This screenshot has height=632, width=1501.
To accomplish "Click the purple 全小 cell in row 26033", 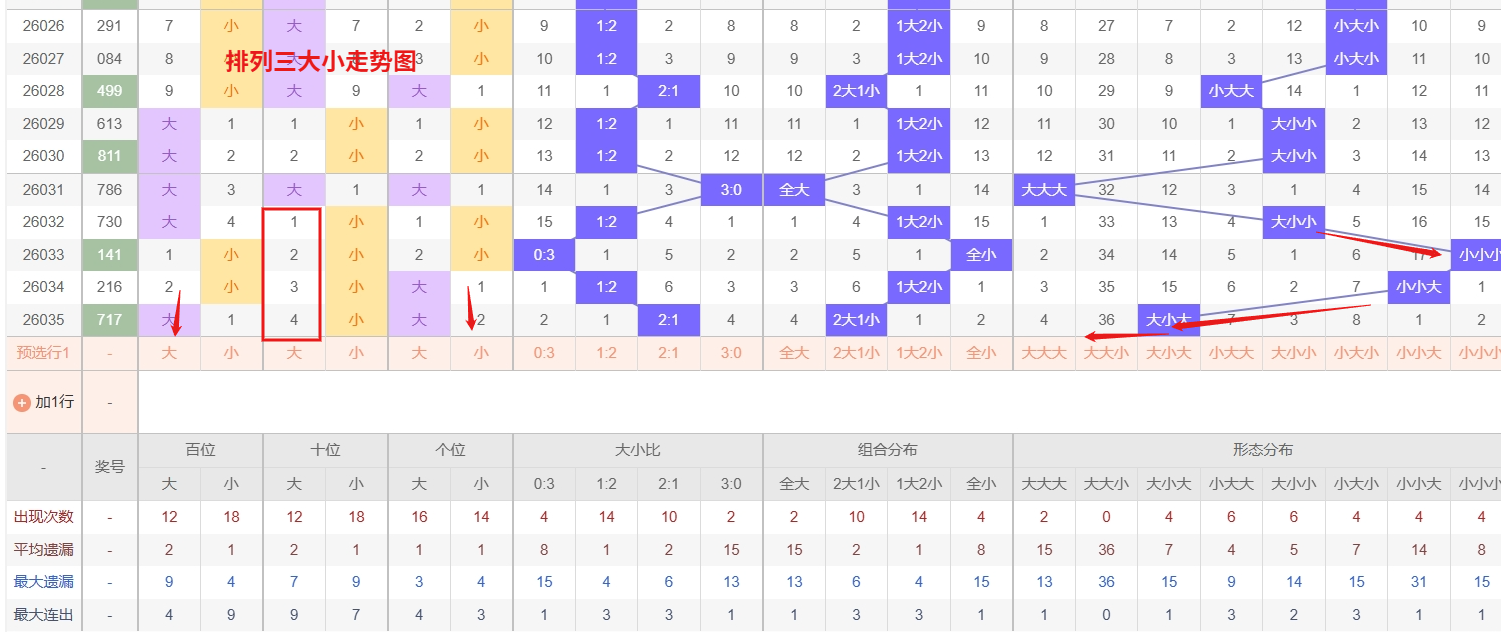I will [981, 255].
